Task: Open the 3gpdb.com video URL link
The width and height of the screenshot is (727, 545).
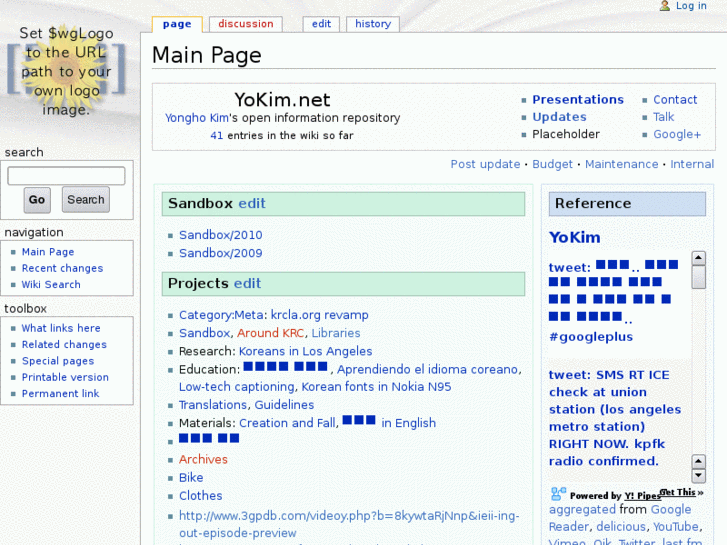Action: 349,524
